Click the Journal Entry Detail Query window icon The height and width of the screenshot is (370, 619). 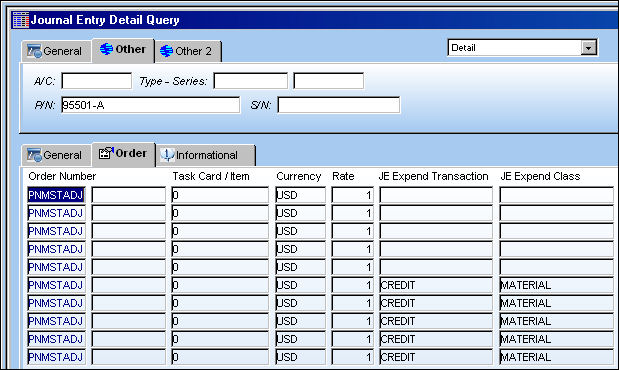coord(21,20)
